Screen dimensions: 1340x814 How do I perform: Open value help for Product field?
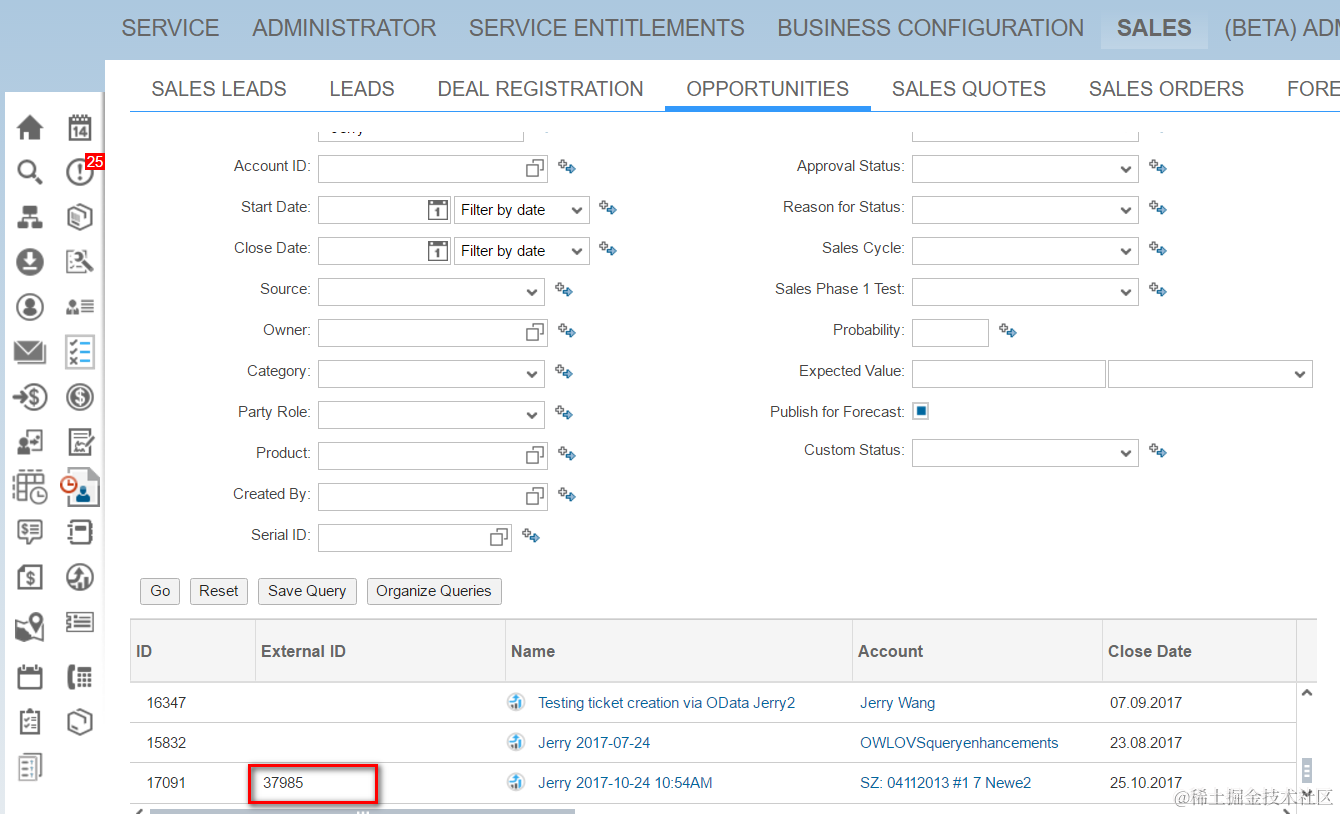coord(535,455)
